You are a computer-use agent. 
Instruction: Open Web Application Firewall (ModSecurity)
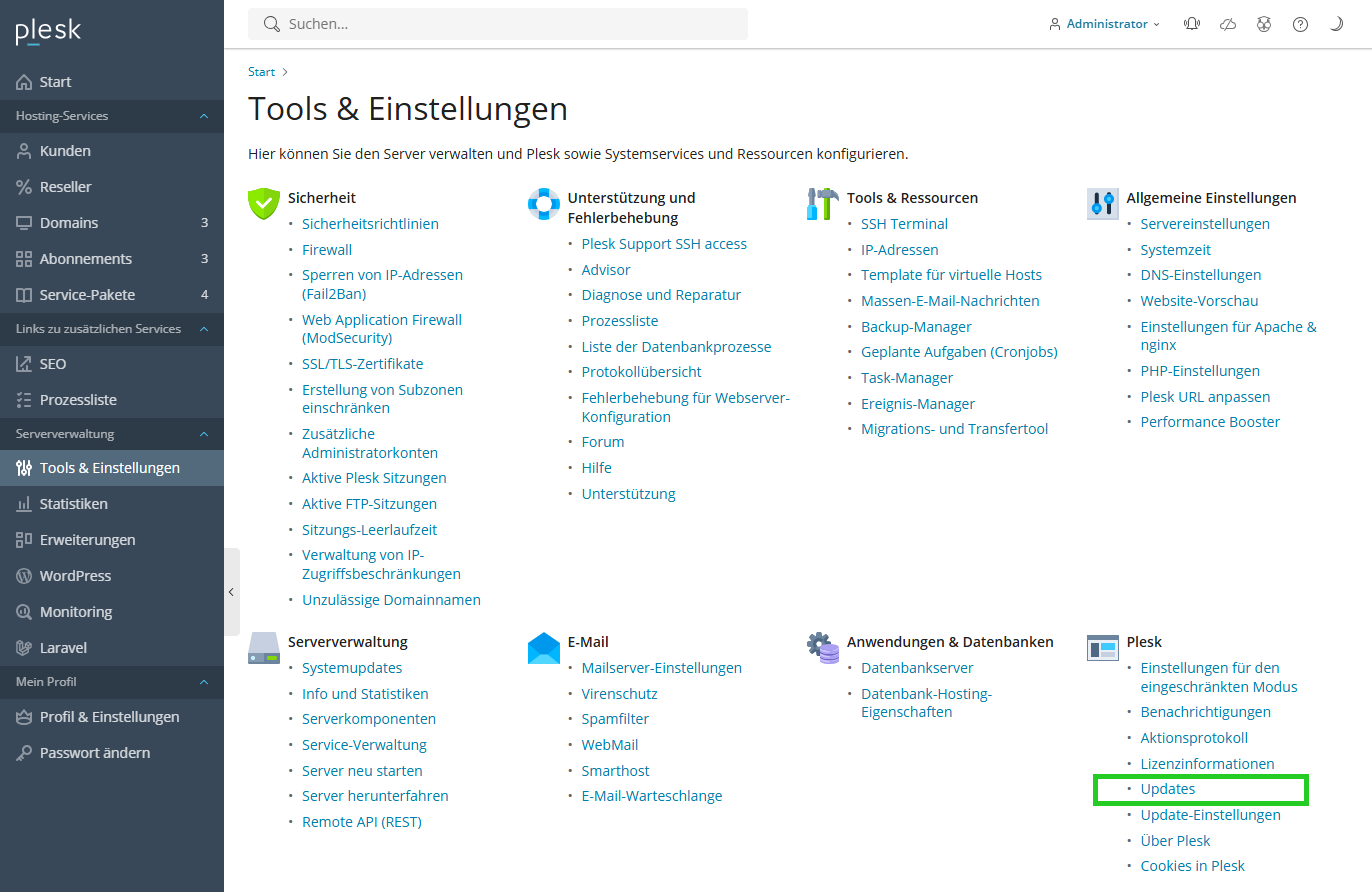382,329
